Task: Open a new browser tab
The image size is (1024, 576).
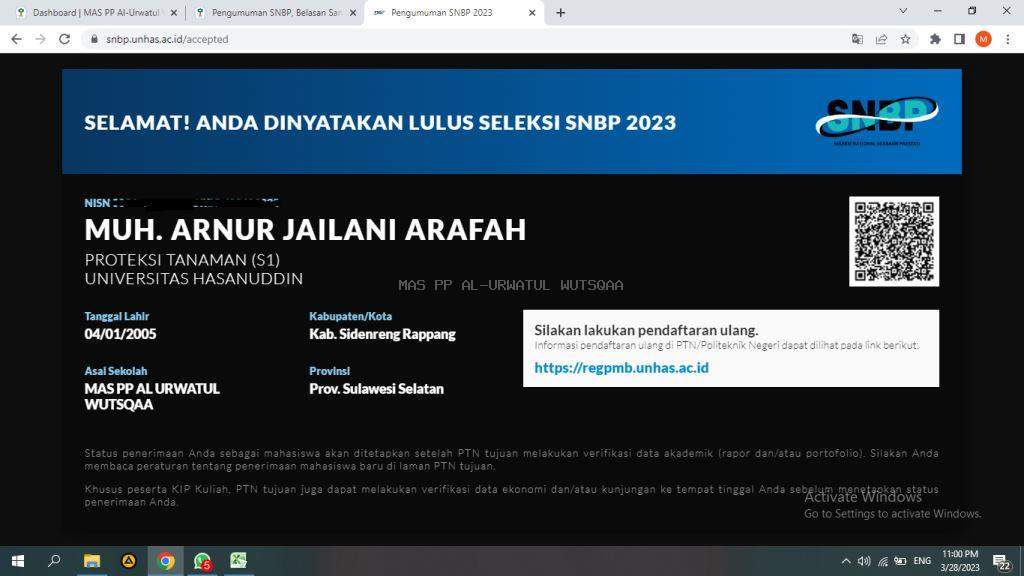Action: pyautogui.click(x=561, y=13)
